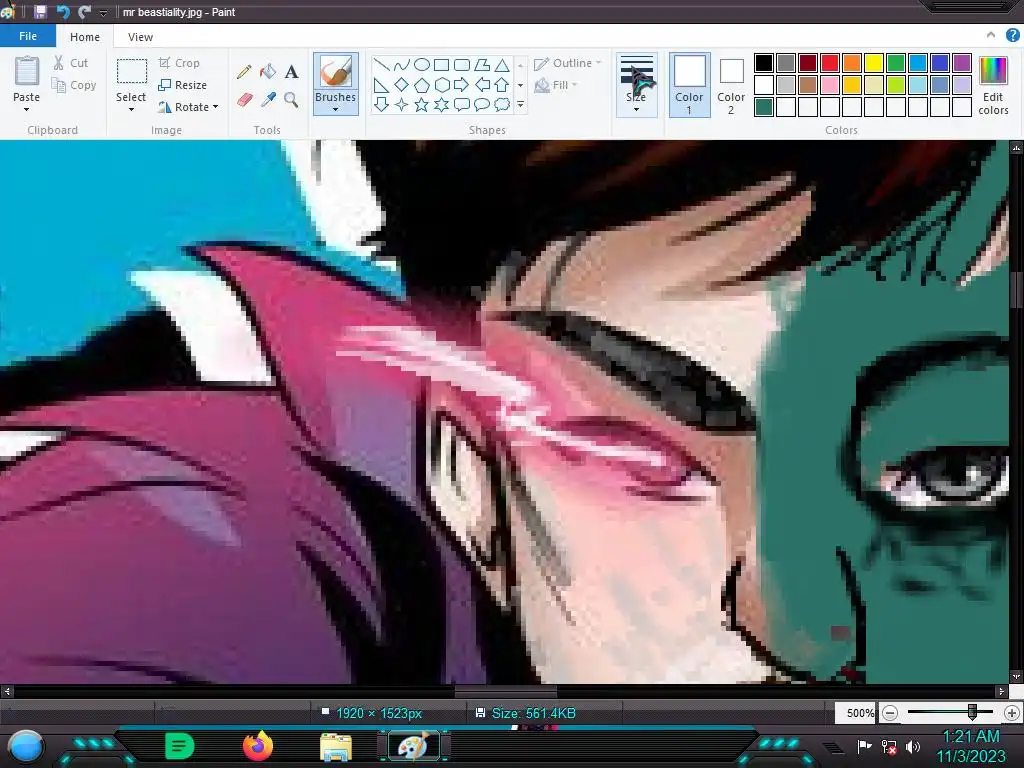1024x768 pixels.
Task: Switch to the Home tab
Action: coord(85,37)
